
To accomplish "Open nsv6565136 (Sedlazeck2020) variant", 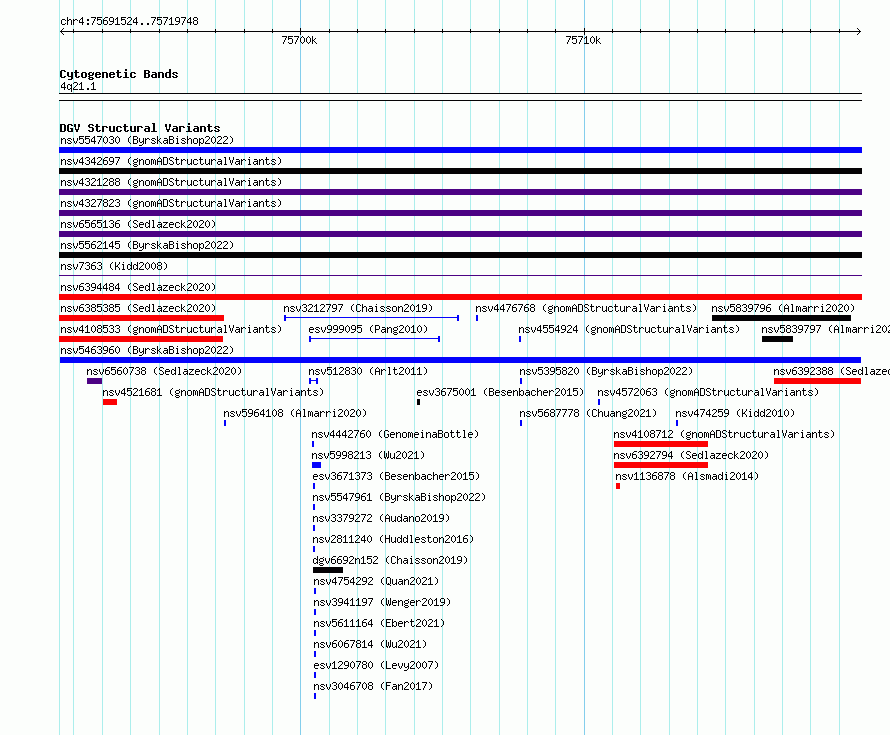I will click(138, 224).
